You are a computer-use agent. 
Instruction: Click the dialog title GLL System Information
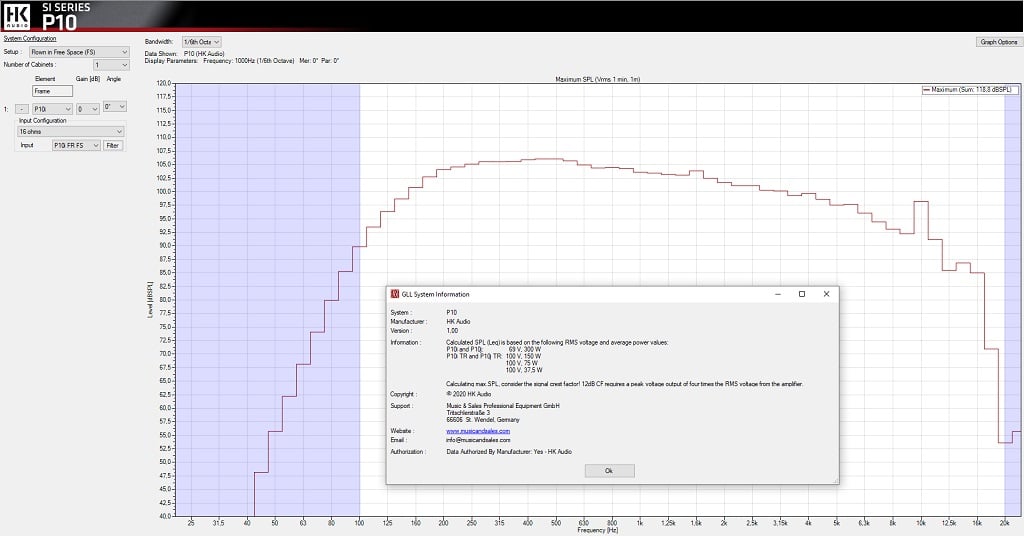[x=435, y=294]
